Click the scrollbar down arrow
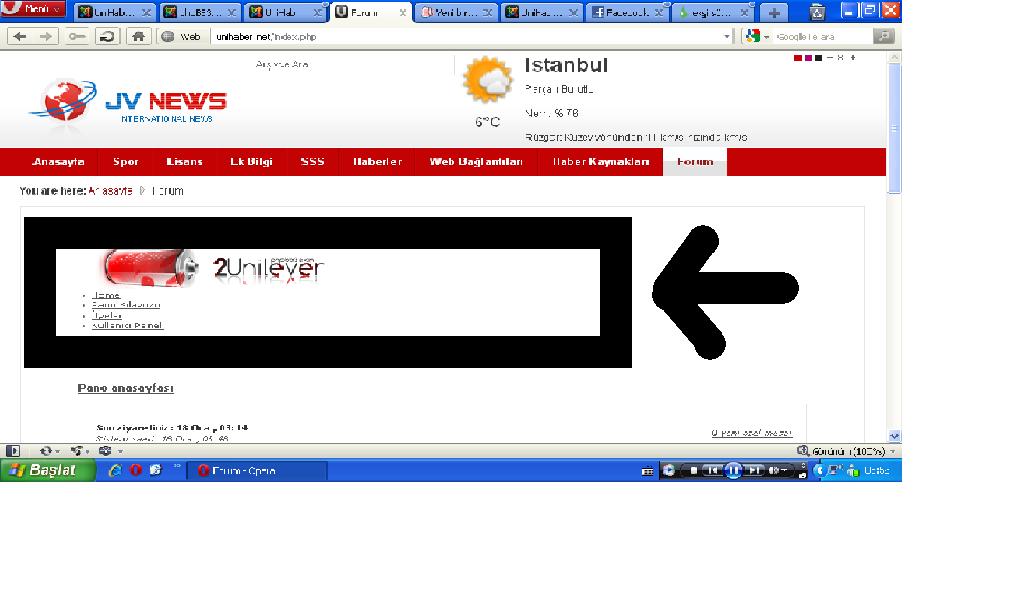Viewport: 1024px width, 600px height. pos(894,435)
